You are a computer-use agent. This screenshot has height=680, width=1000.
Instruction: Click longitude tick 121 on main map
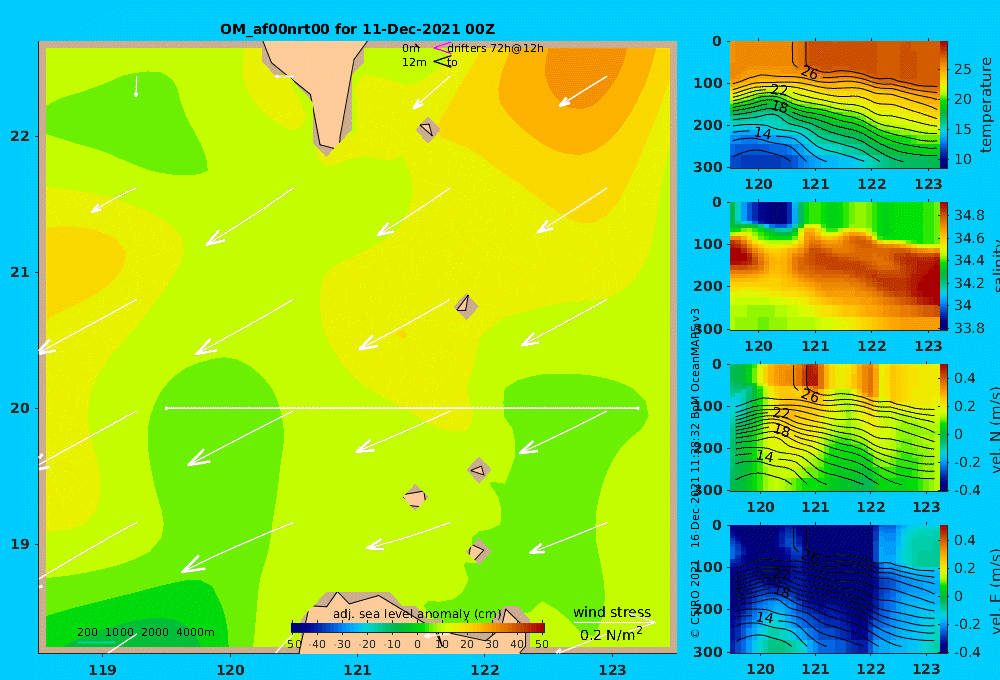(357, 670)
